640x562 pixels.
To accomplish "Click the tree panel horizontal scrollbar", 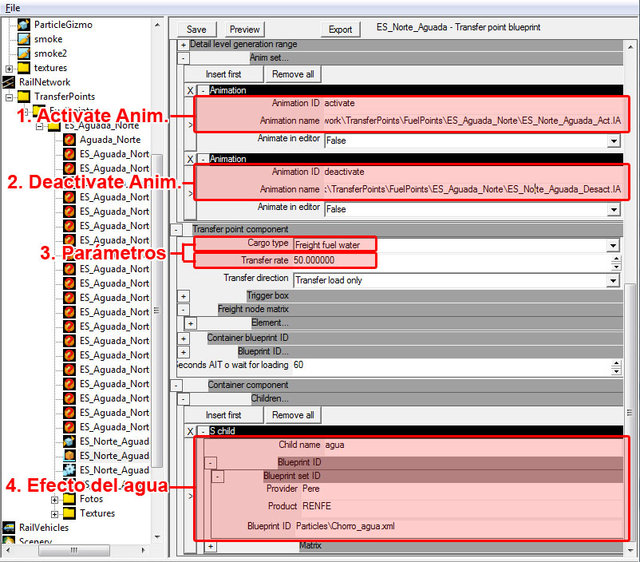I will [x=75, y=551].
